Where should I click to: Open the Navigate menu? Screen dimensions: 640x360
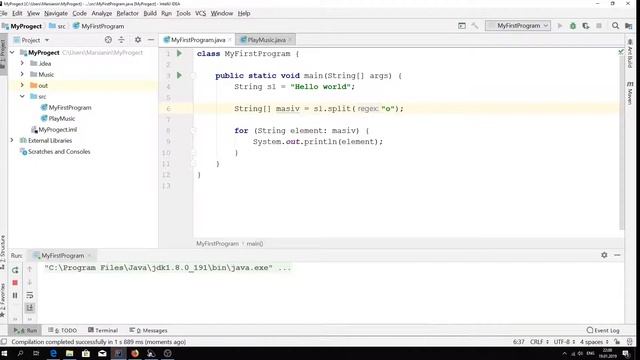56,13
